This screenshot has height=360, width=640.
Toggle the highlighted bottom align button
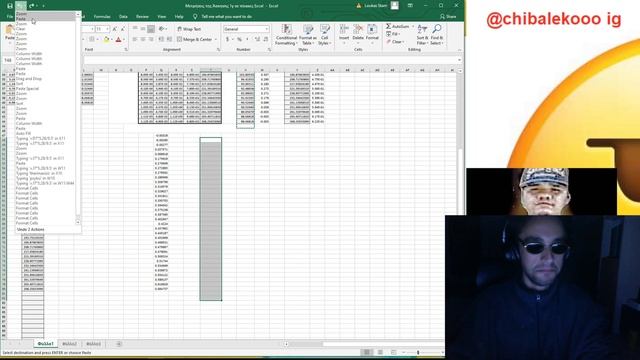point(151,29)
